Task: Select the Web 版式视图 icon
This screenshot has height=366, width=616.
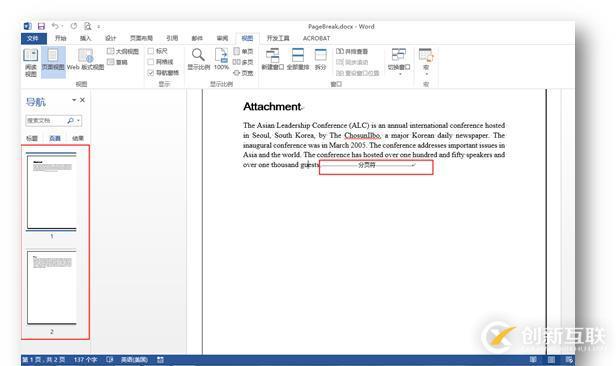Action: [x=85, y=60]
